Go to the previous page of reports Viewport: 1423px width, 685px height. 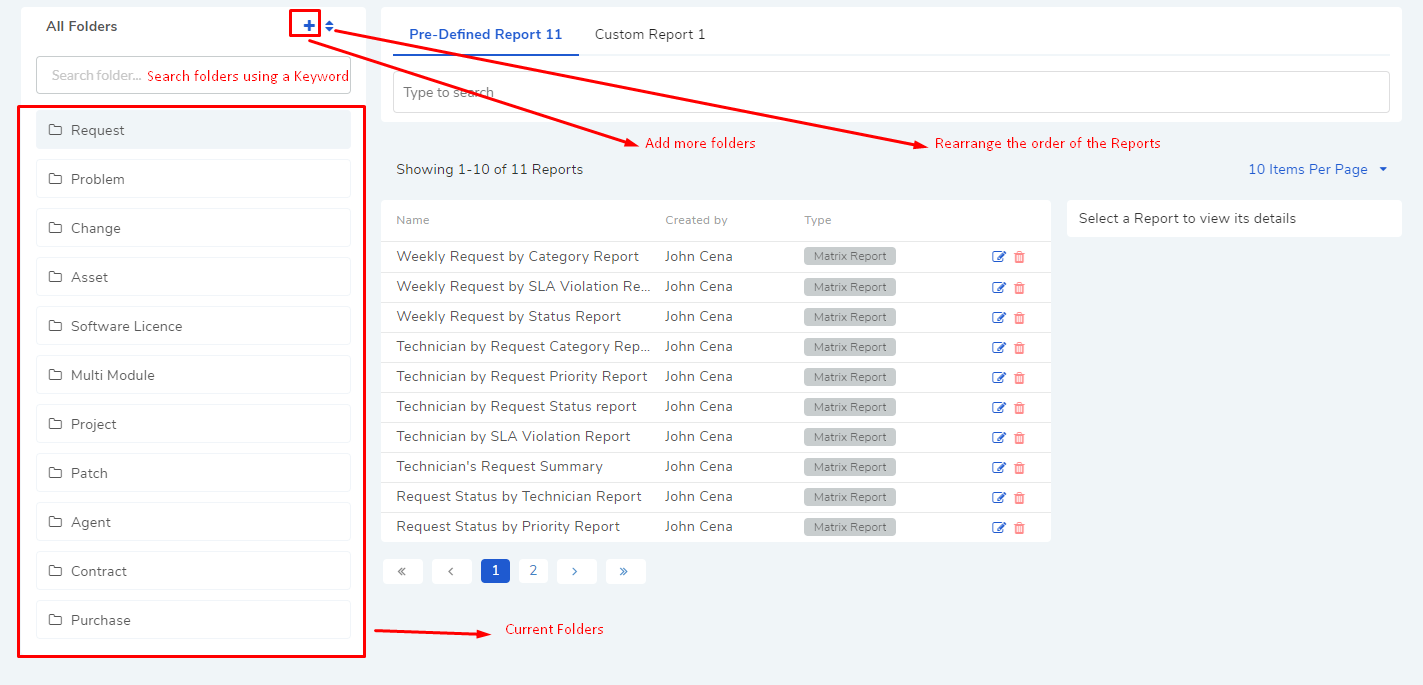tap(451, 571)
